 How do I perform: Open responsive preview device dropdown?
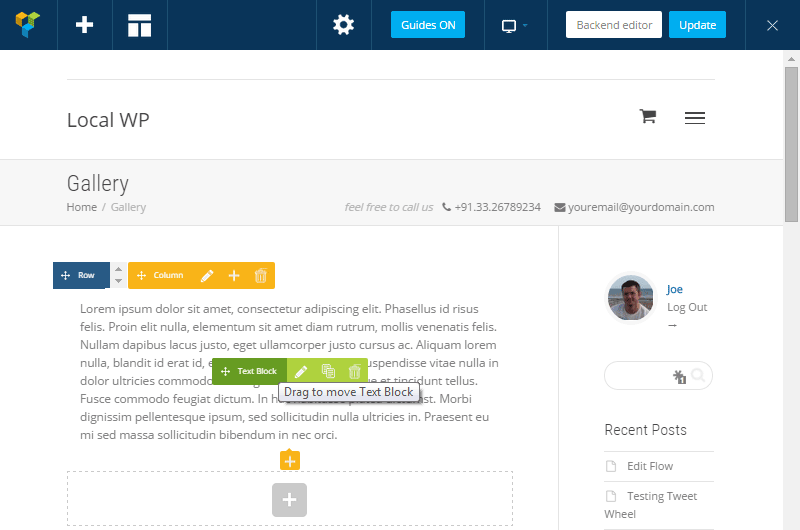(515, 26)
